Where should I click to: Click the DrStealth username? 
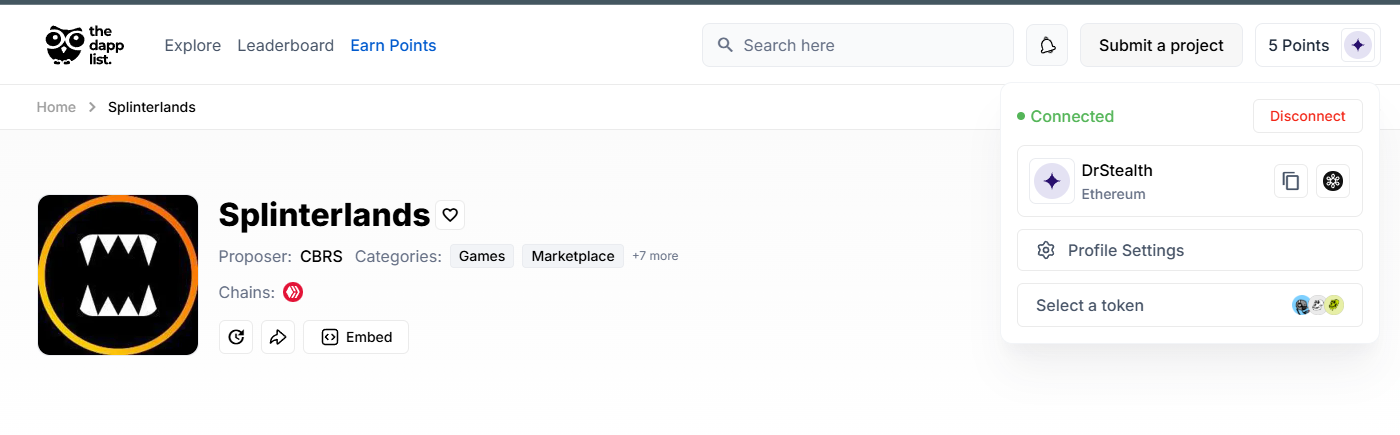click(x=1117, y=171)
